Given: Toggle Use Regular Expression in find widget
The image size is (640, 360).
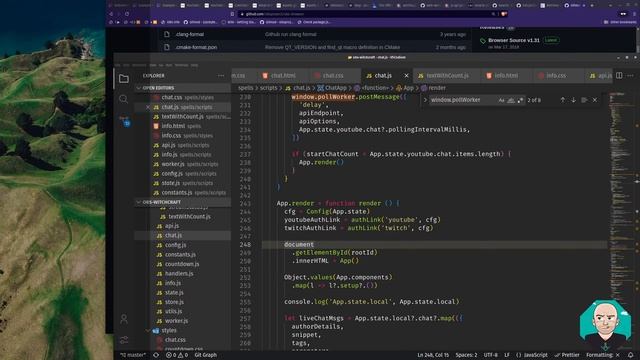Looking at the screenshot, I should coord(520,100).
